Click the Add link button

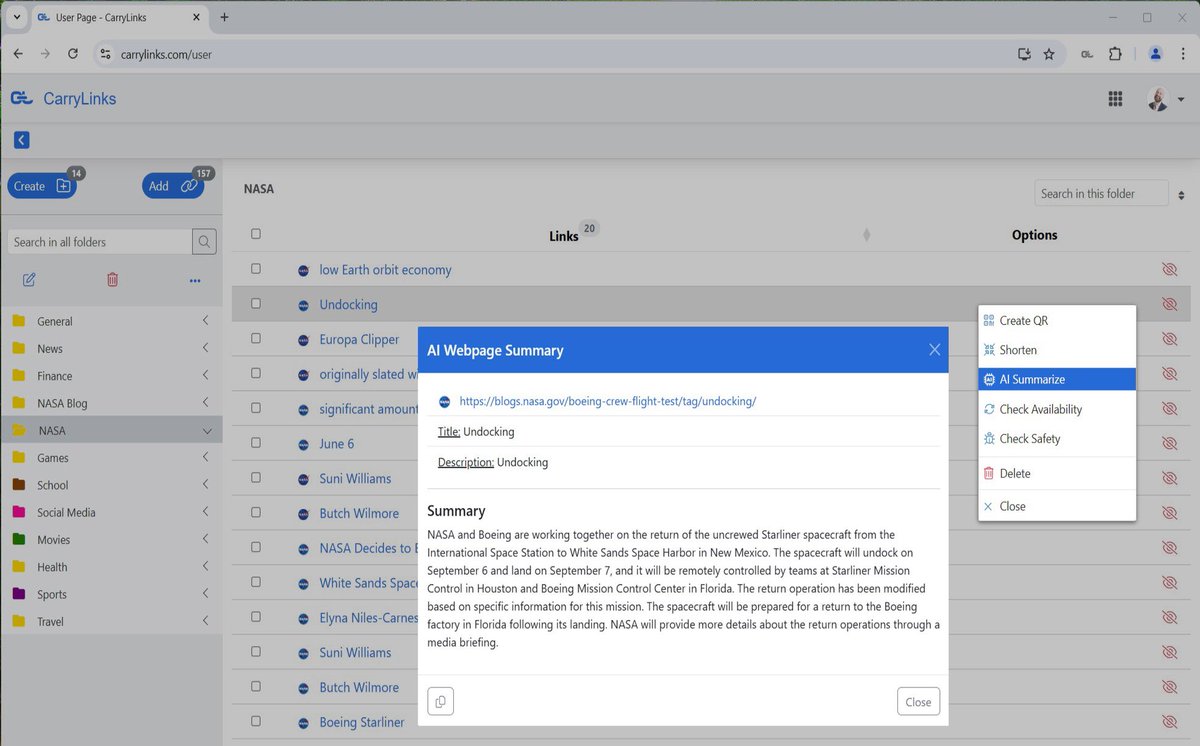pyautogui.click(x=172, y=186)
